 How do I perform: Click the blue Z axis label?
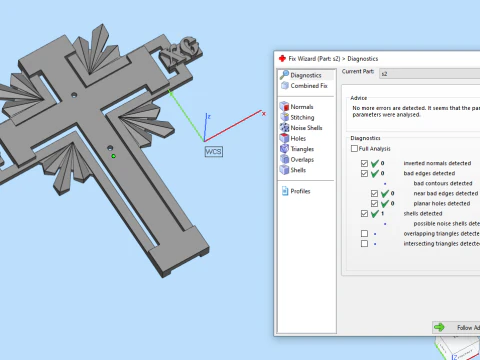(x=209, y=117)
